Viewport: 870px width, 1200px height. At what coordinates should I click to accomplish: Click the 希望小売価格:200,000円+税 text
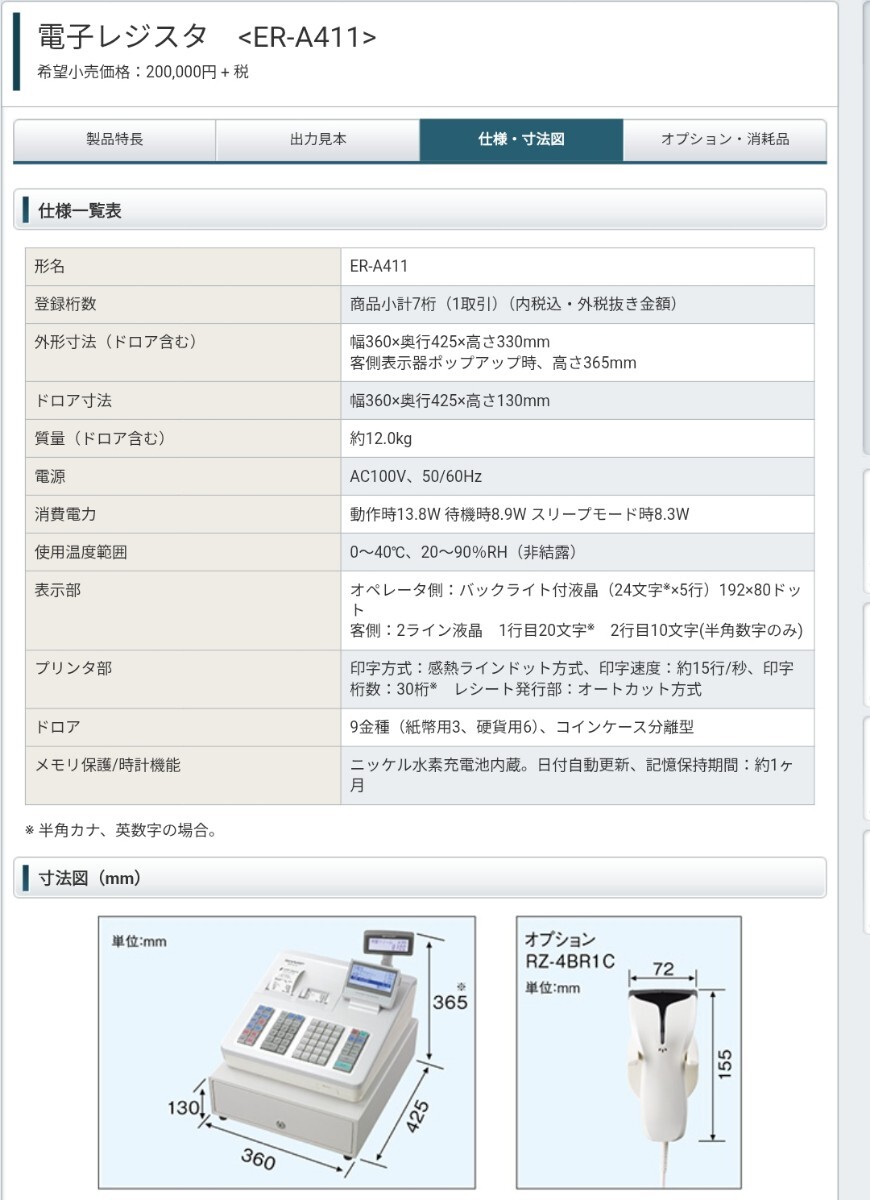143,72
